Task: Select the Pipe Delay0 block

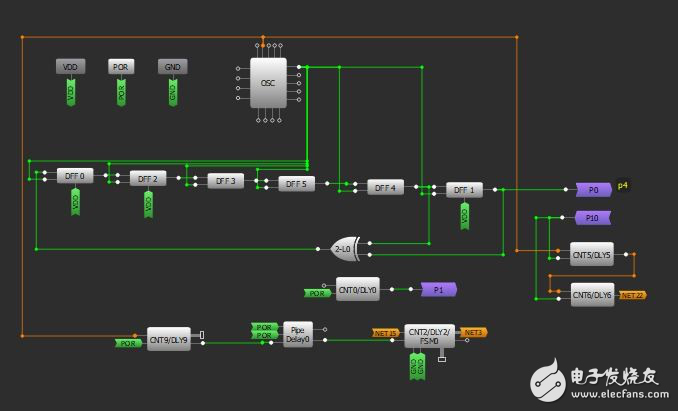Action: [296, 334]
